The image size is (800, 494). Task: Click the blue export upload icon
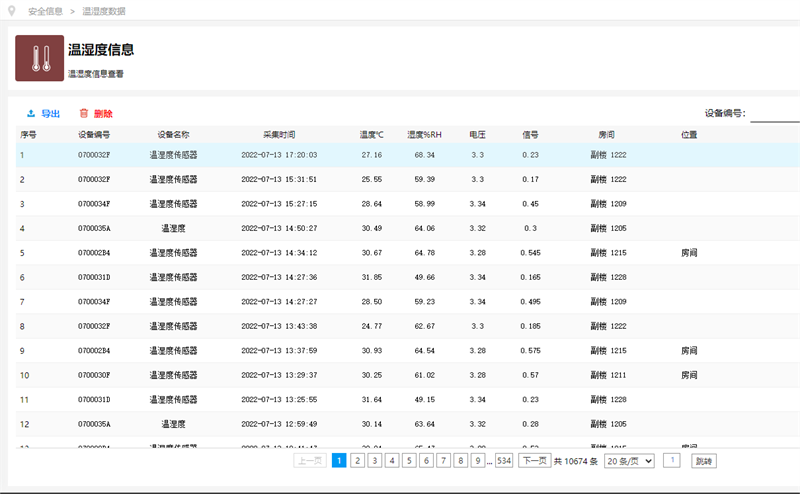[31, 114]
